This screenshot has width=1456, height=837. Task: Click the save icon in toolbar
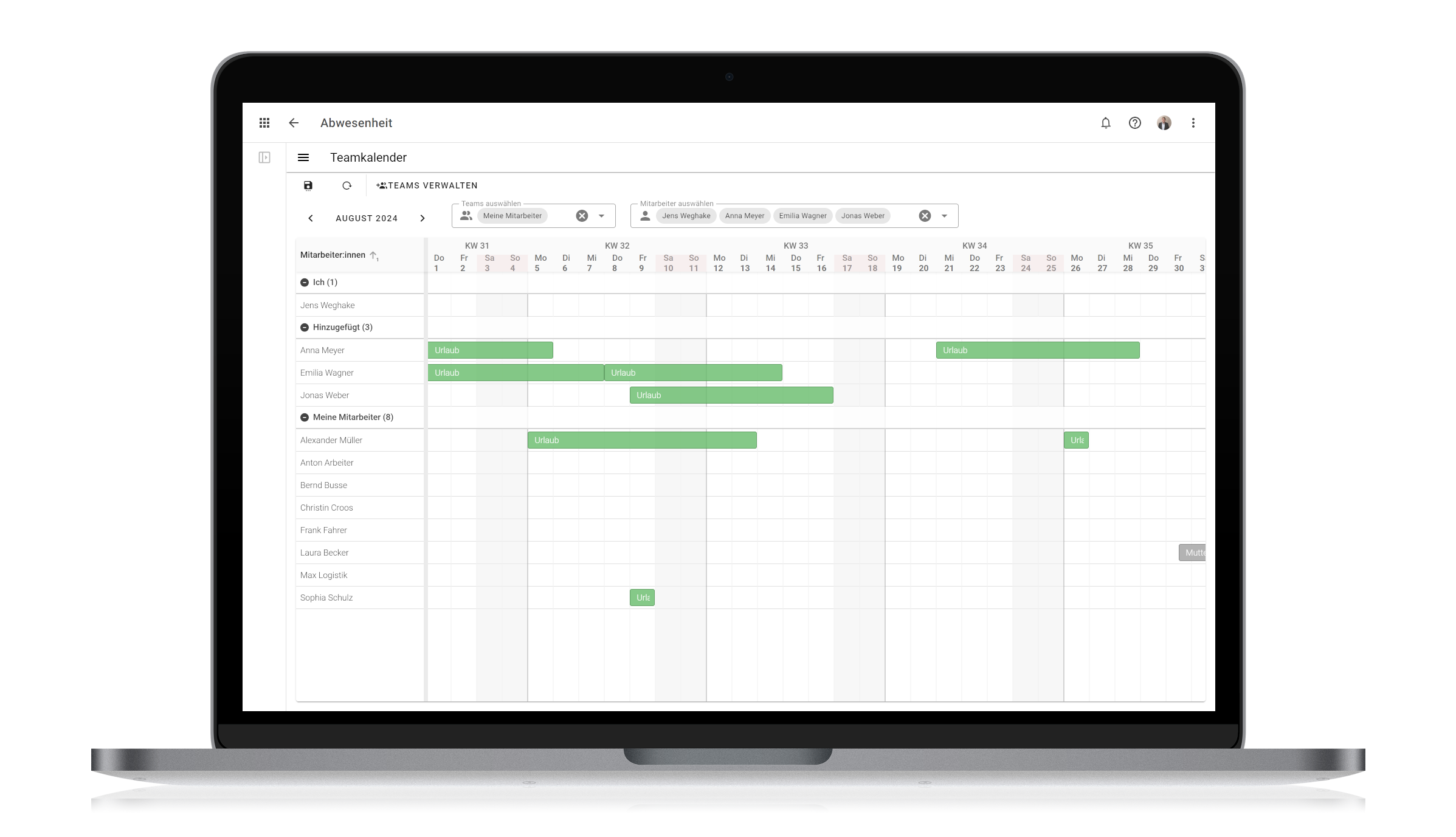point(308,185)
